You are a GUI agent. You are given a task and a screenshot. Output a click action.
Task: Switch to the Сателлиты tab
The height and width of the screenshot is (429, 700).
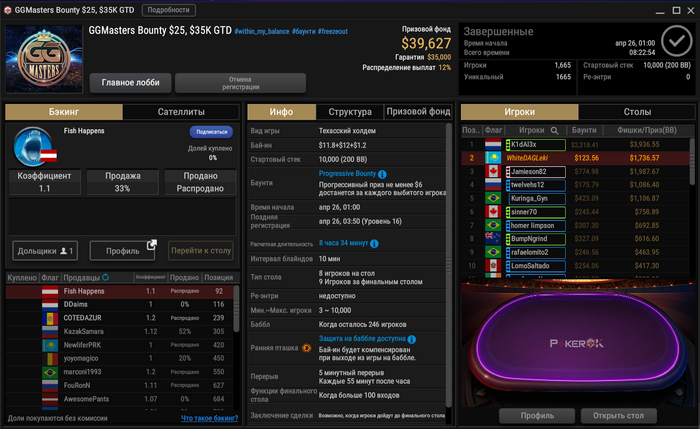(x=181, y=112)
